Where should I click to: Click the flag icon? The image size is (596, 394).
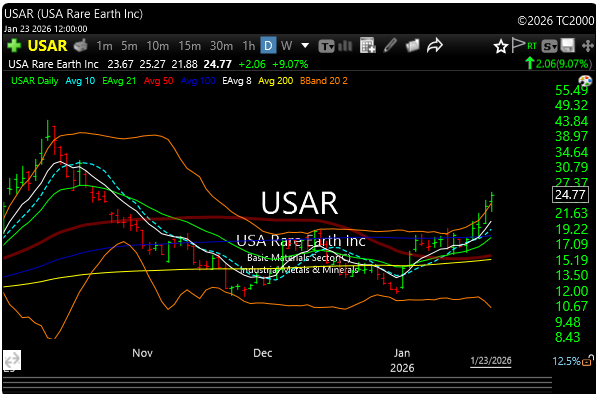point(518,45)
